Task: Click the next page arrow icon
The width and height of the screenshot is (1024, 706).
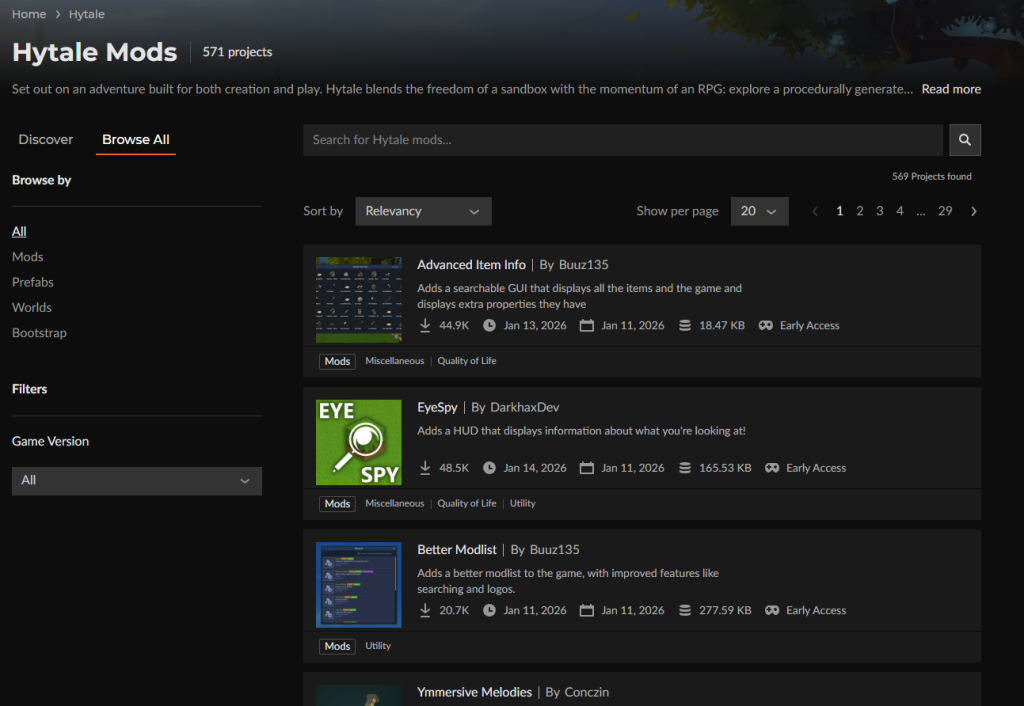Action: (x=974, y=211)
